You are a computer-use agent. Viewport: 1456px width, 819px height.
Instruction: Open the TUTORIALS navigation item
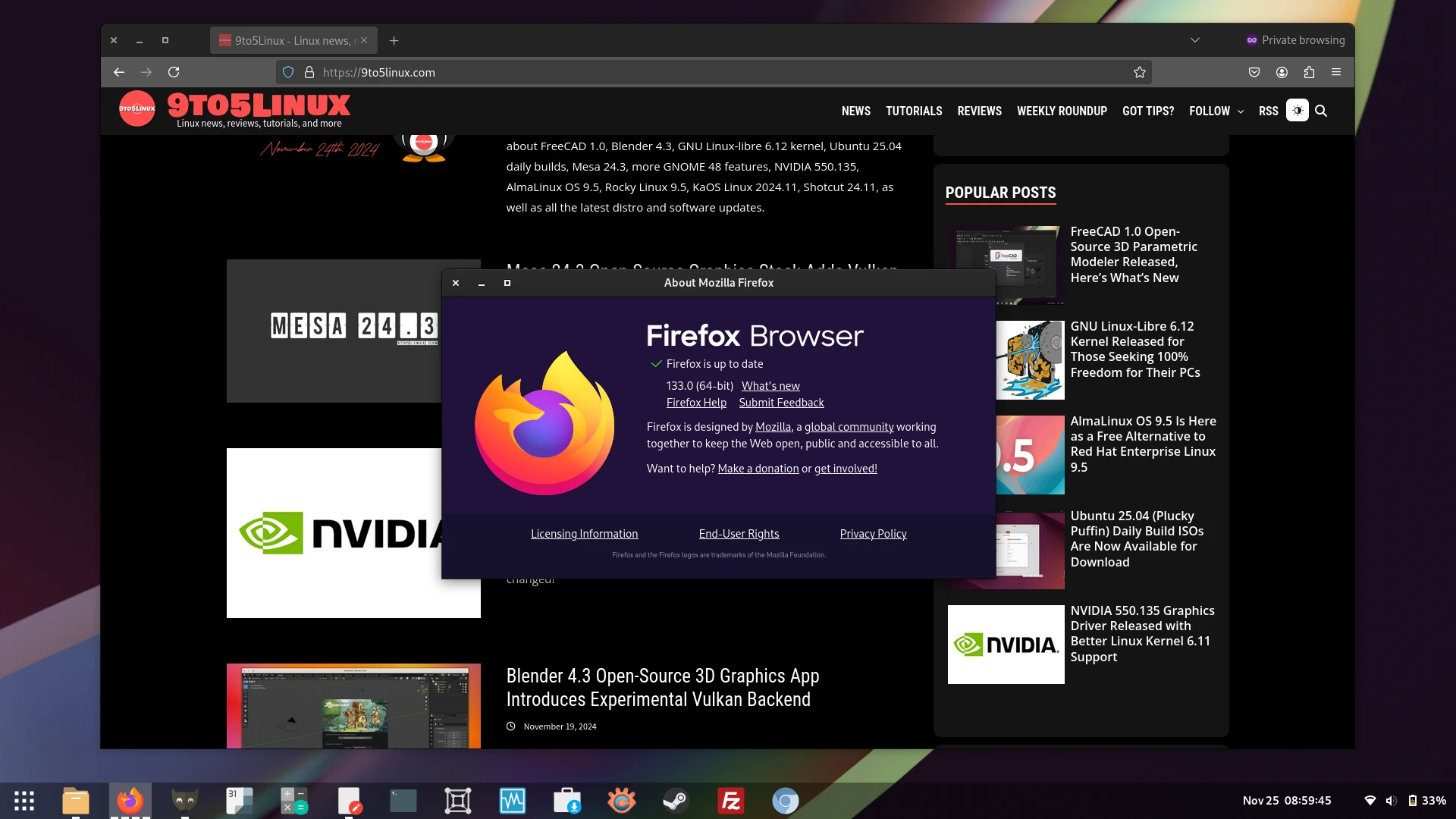pos(914,111)
